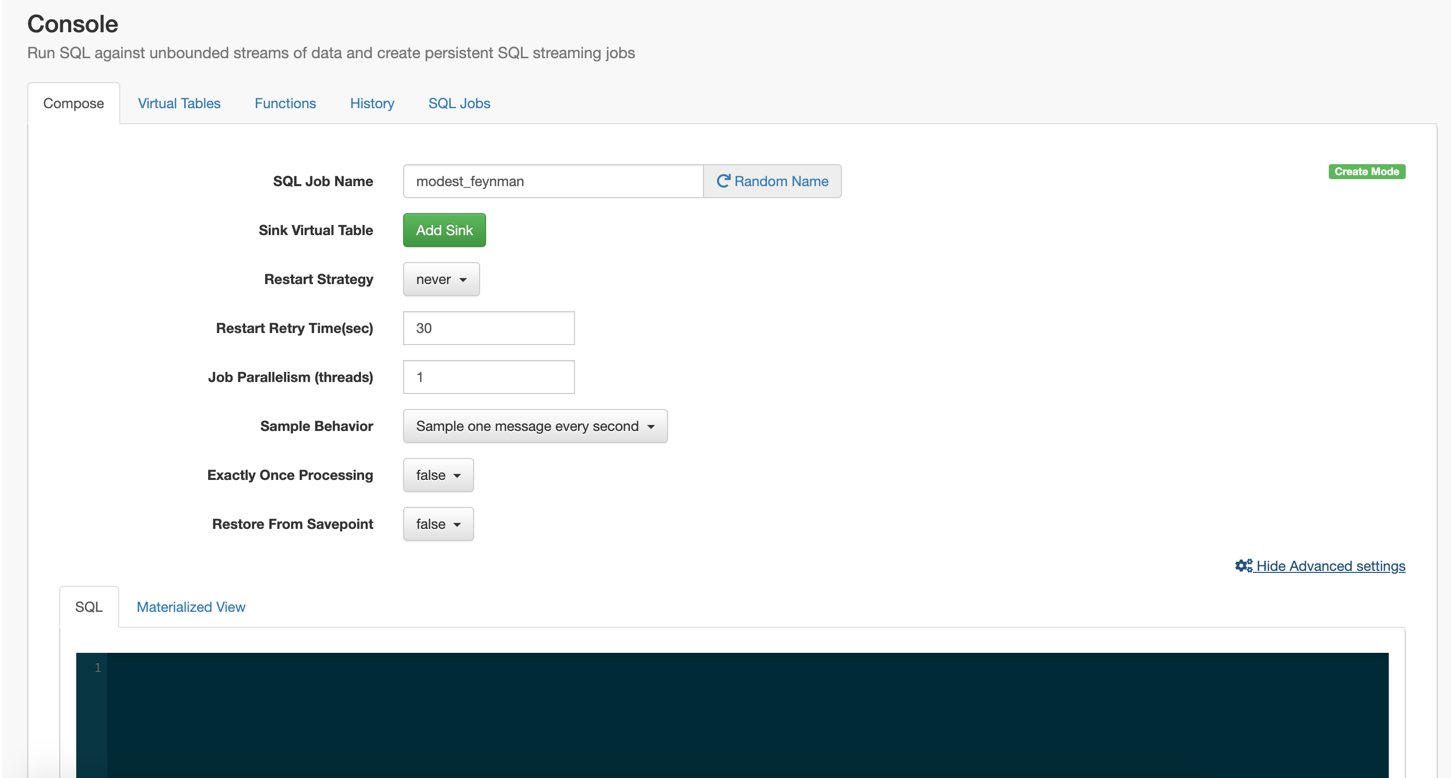This screenshot has width=1451, height=778.
Task: Open the Functions tab
Action: pyautogui.click(x=285, y=103)
